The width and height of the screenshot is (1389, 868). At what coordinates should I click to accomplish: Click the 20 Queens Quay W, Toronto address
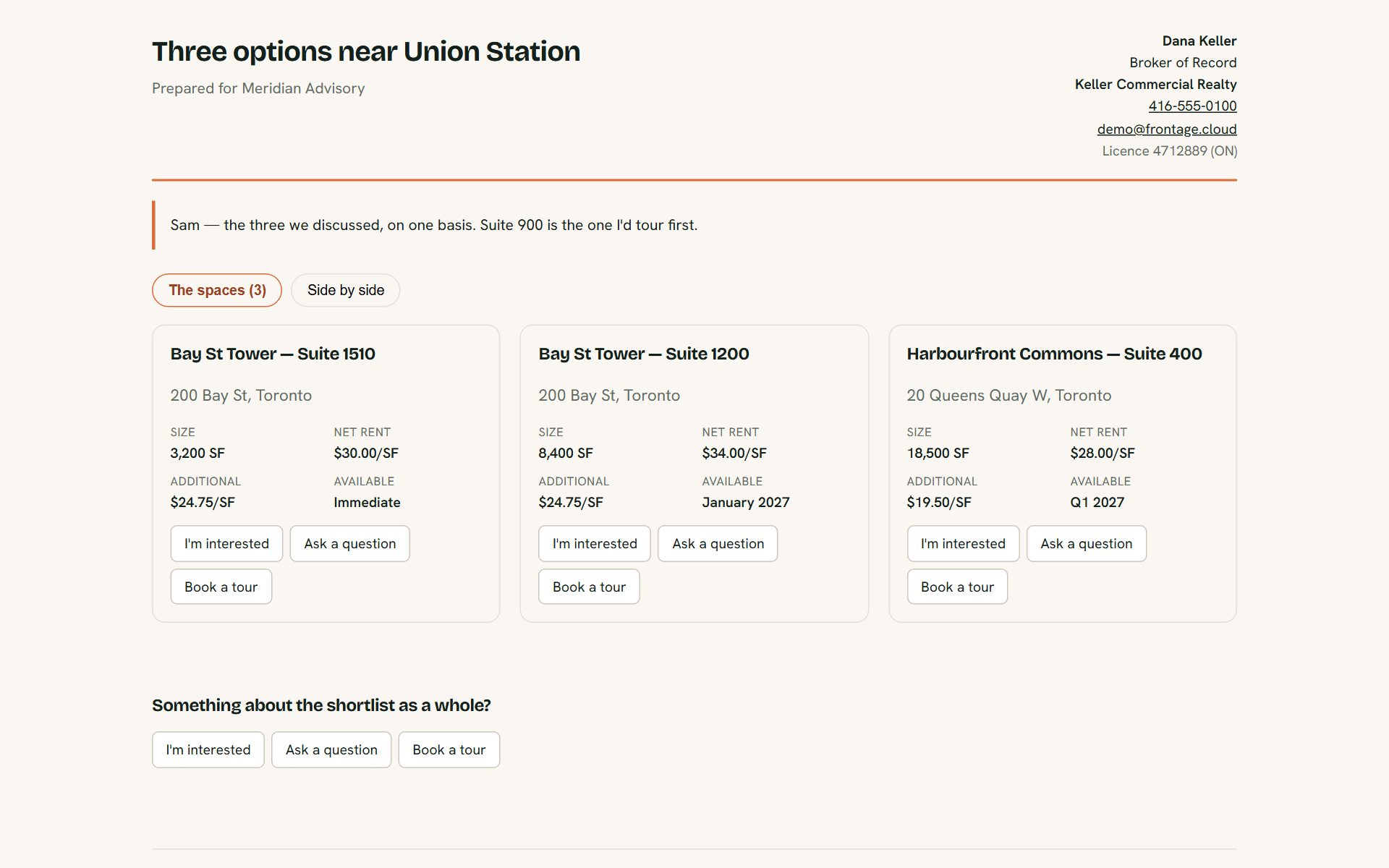tap(1008, 395)
